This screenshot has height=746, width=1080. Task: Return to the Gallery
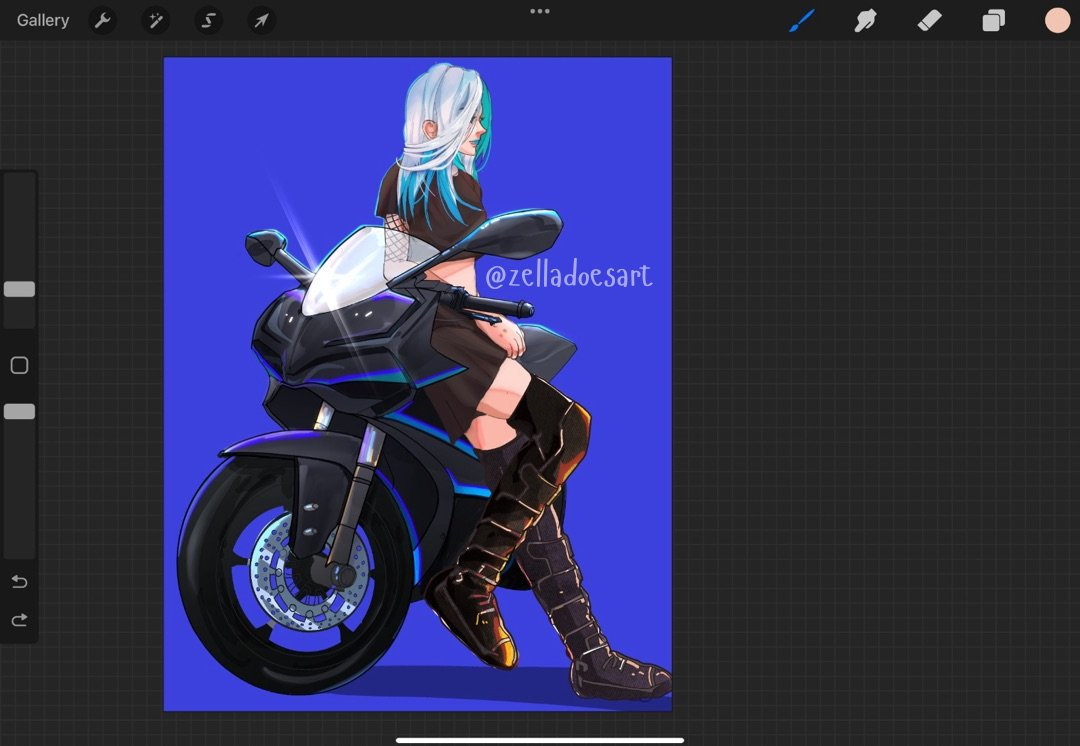click(x=43, y=20)
